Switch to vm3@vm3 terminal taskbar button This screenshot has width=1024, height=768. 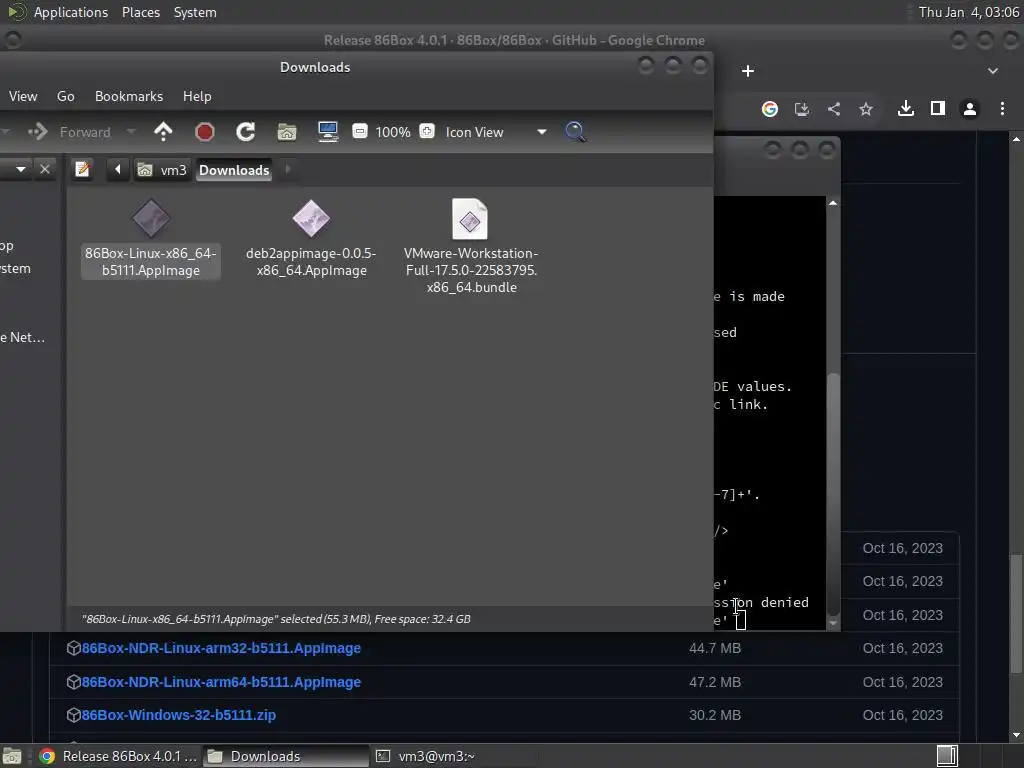[x=453, y=756]
